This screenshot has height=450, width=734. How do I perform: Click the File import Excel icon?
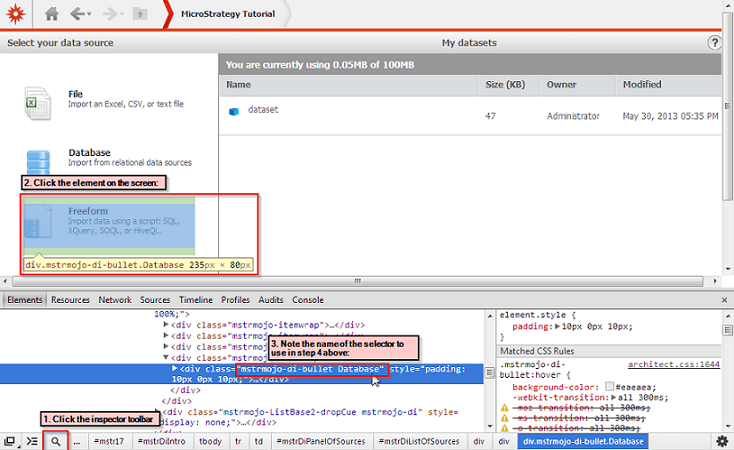click(x=37, y=103)
